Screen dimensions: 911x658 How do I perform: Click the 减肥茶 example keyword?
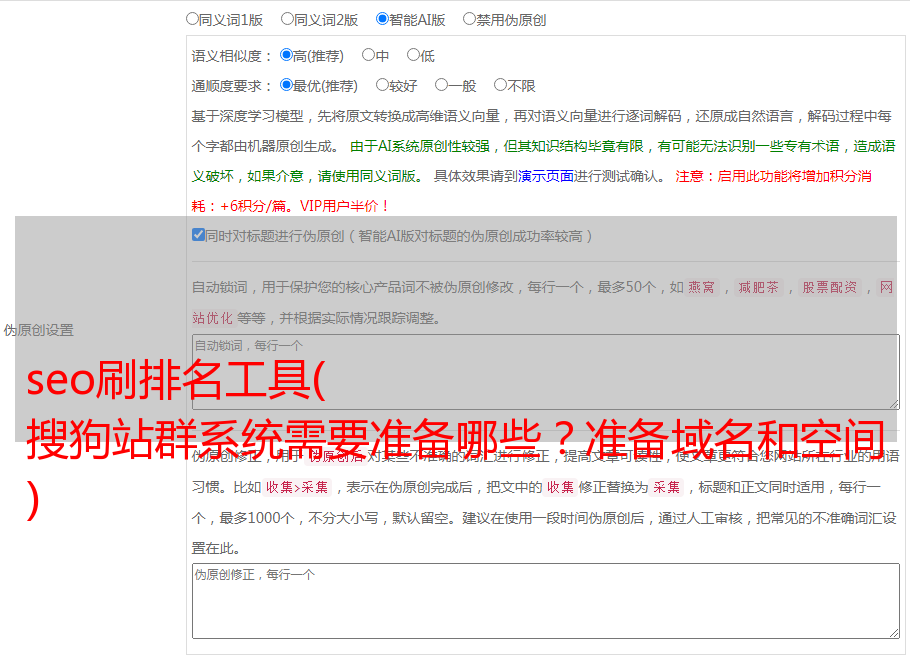pos(758,287)
